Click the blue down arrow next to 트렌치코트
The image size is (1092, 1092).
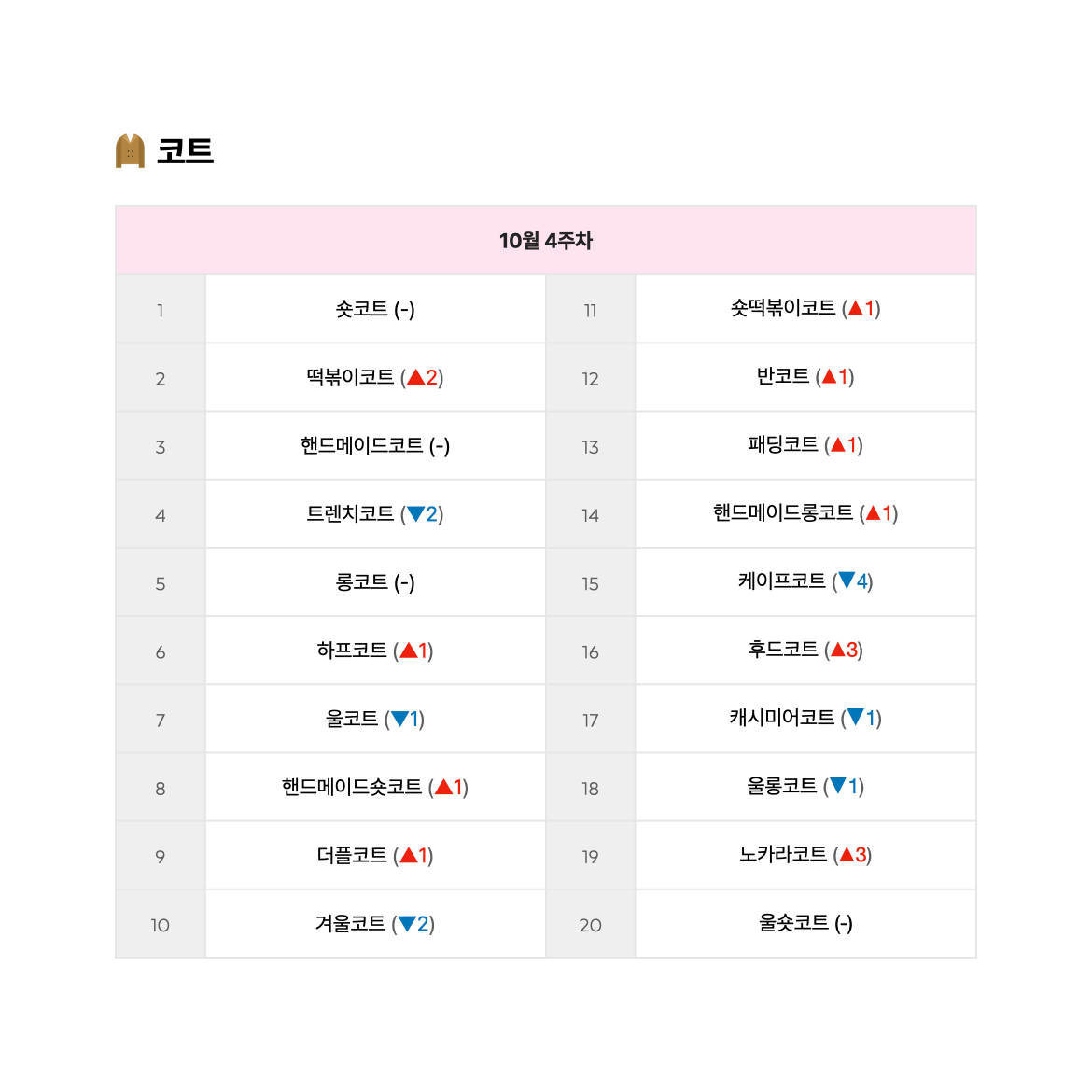(x=415, y=514)
